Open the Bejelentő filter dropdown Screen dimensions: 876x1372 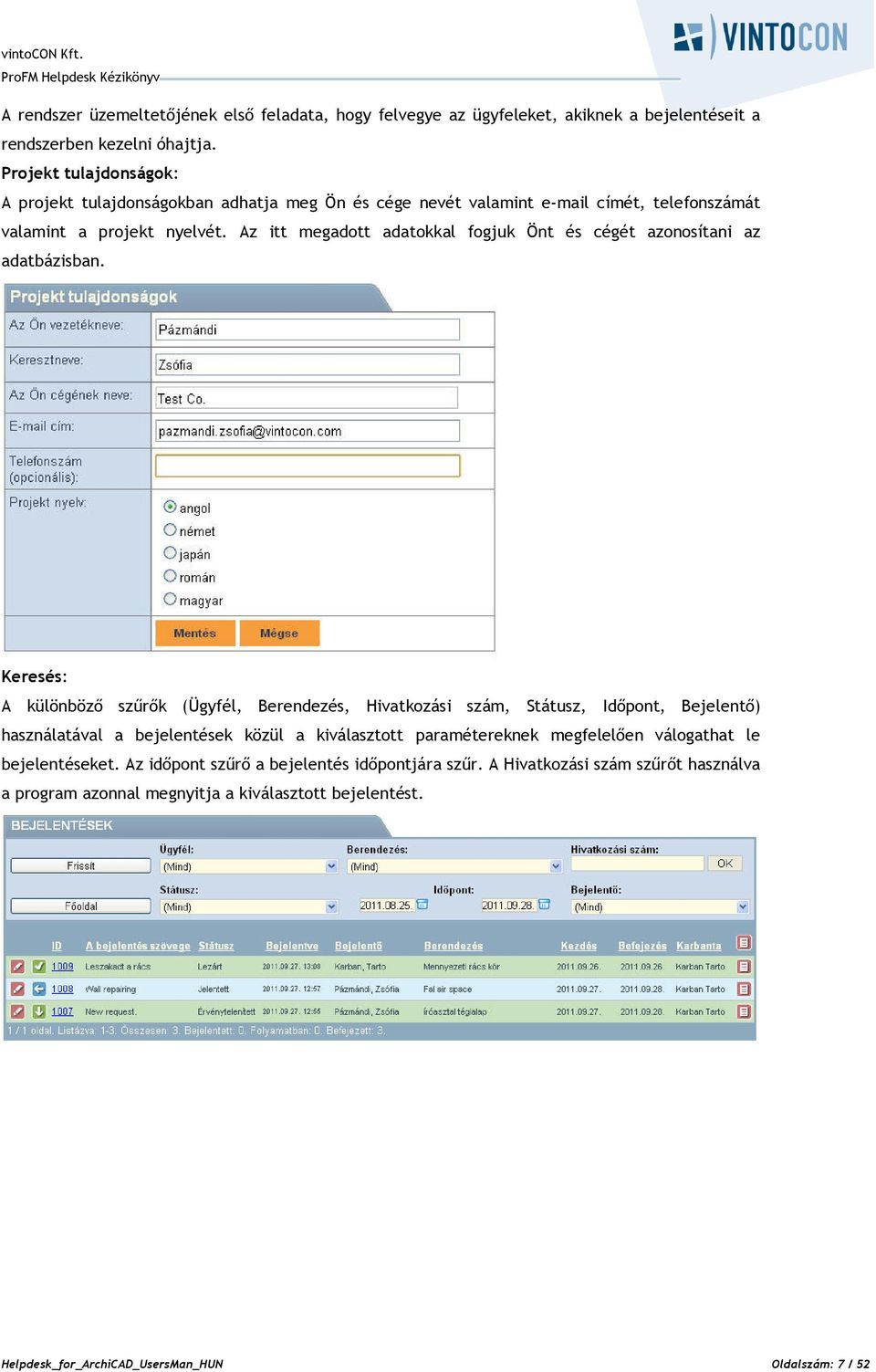pyautogui.click(x=660, y=906)
